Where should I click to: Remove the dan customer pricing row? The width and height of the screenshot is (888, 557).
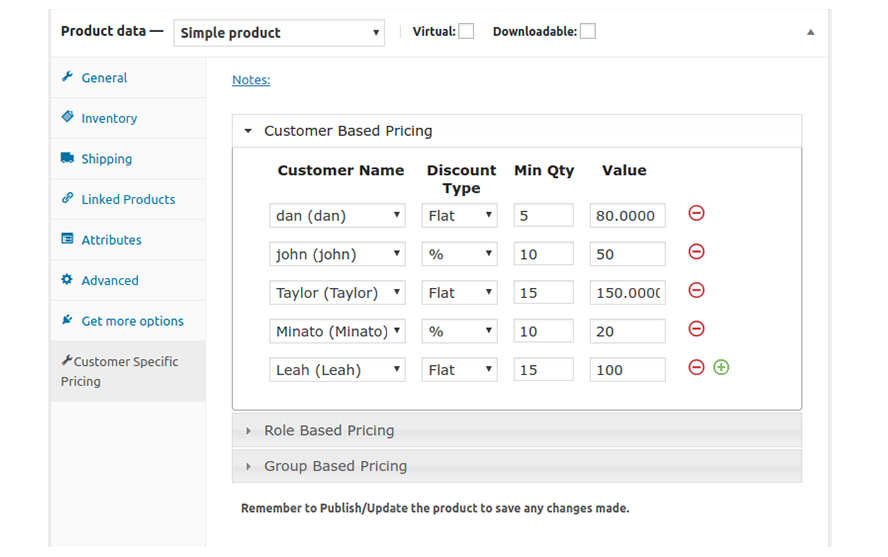[x=697, y=213]
